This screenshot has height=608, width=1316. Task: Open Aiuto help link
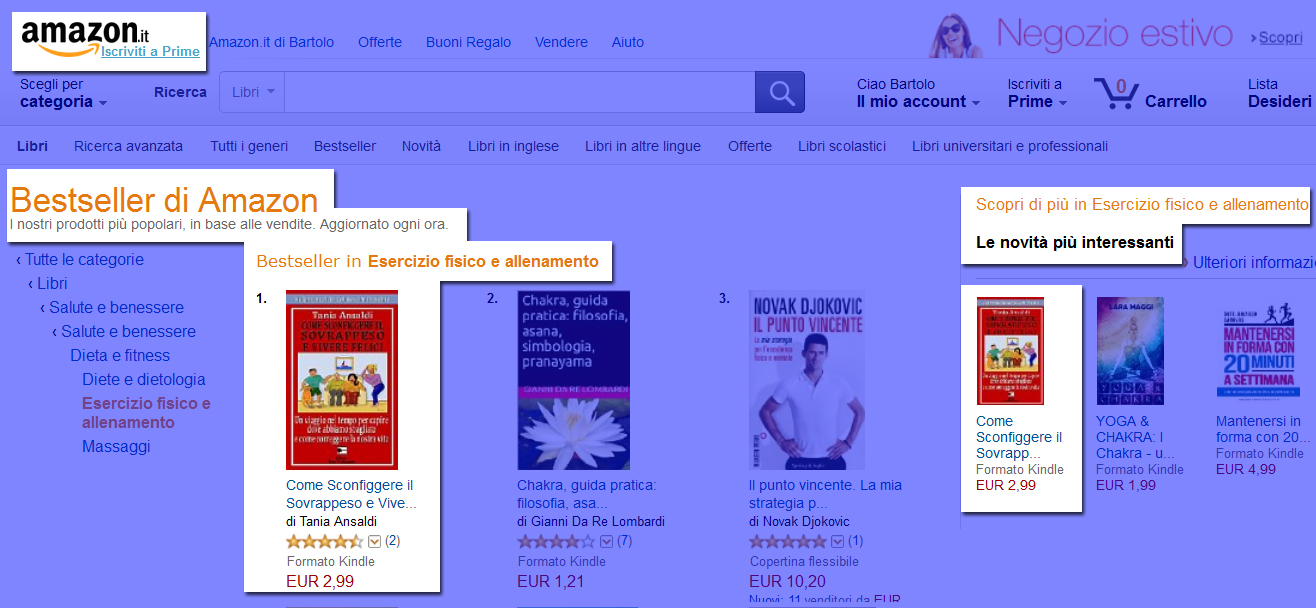click(628, 42)
